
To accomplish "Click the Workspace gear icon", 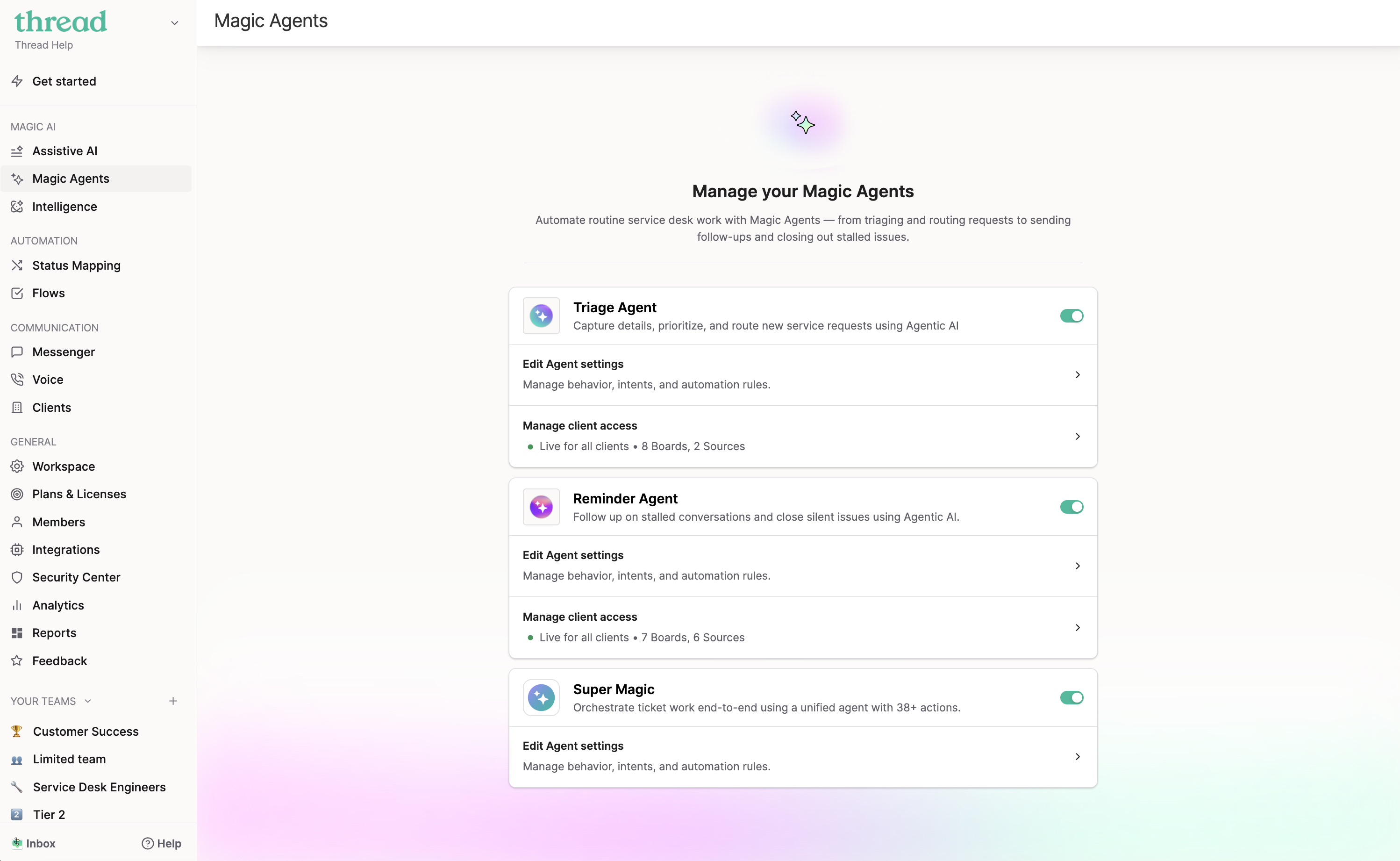I will coord(17,466).
